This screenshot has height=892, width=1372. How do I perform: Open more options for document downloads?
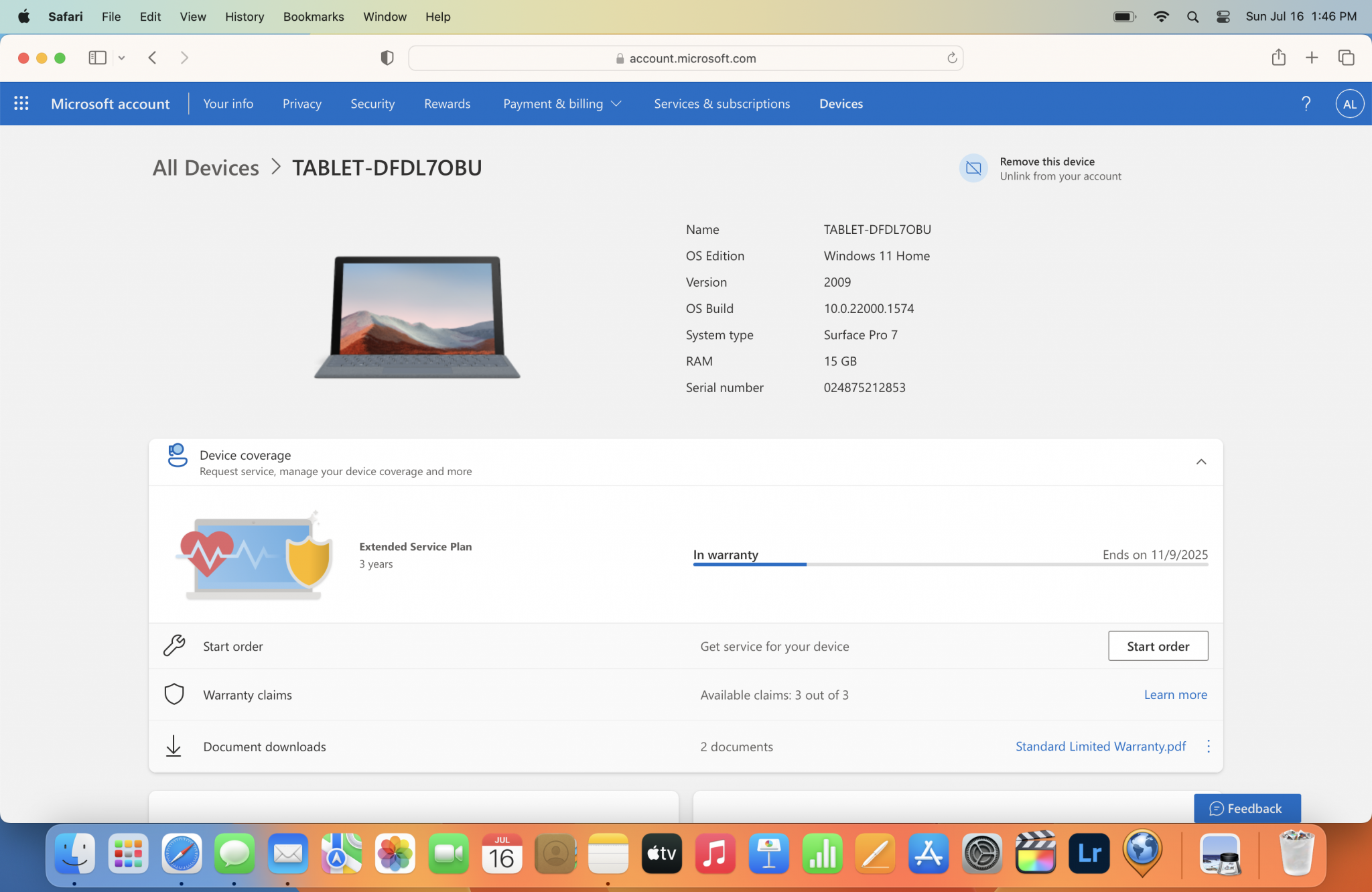click(x=1208, y=746)
